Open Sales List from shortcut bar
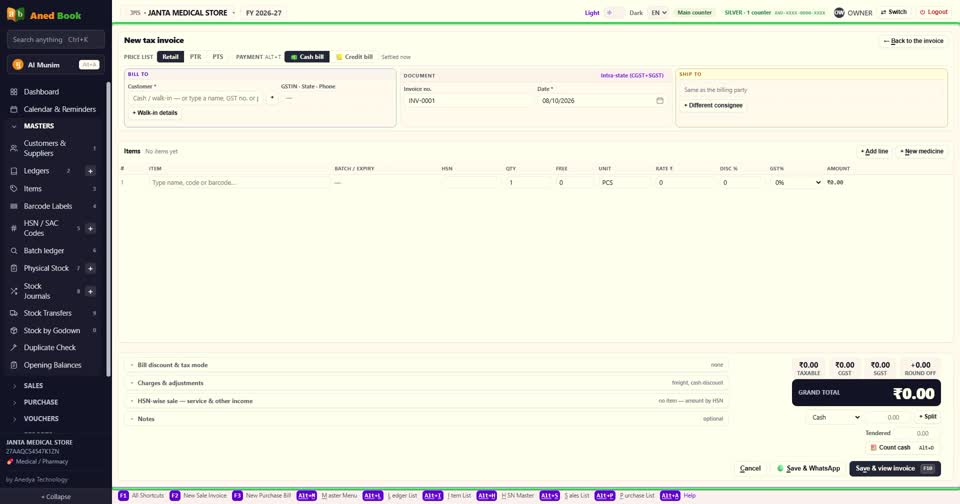Screen dimensions: 960x504 564,495
